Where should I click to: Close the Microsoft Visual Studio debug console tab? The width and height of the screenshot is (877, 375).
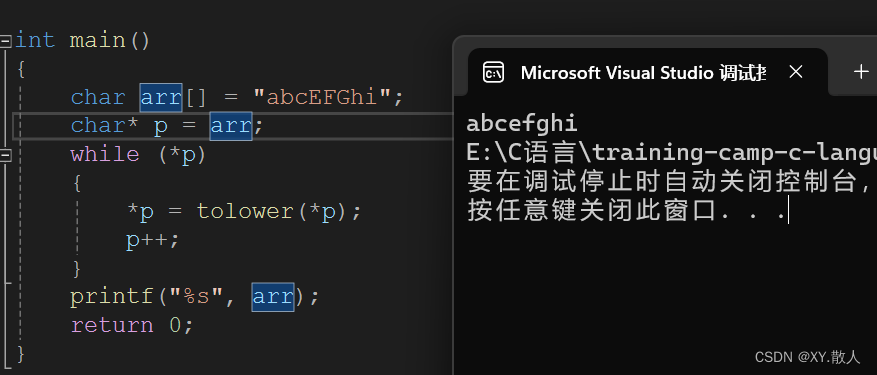tap(795, 72)
